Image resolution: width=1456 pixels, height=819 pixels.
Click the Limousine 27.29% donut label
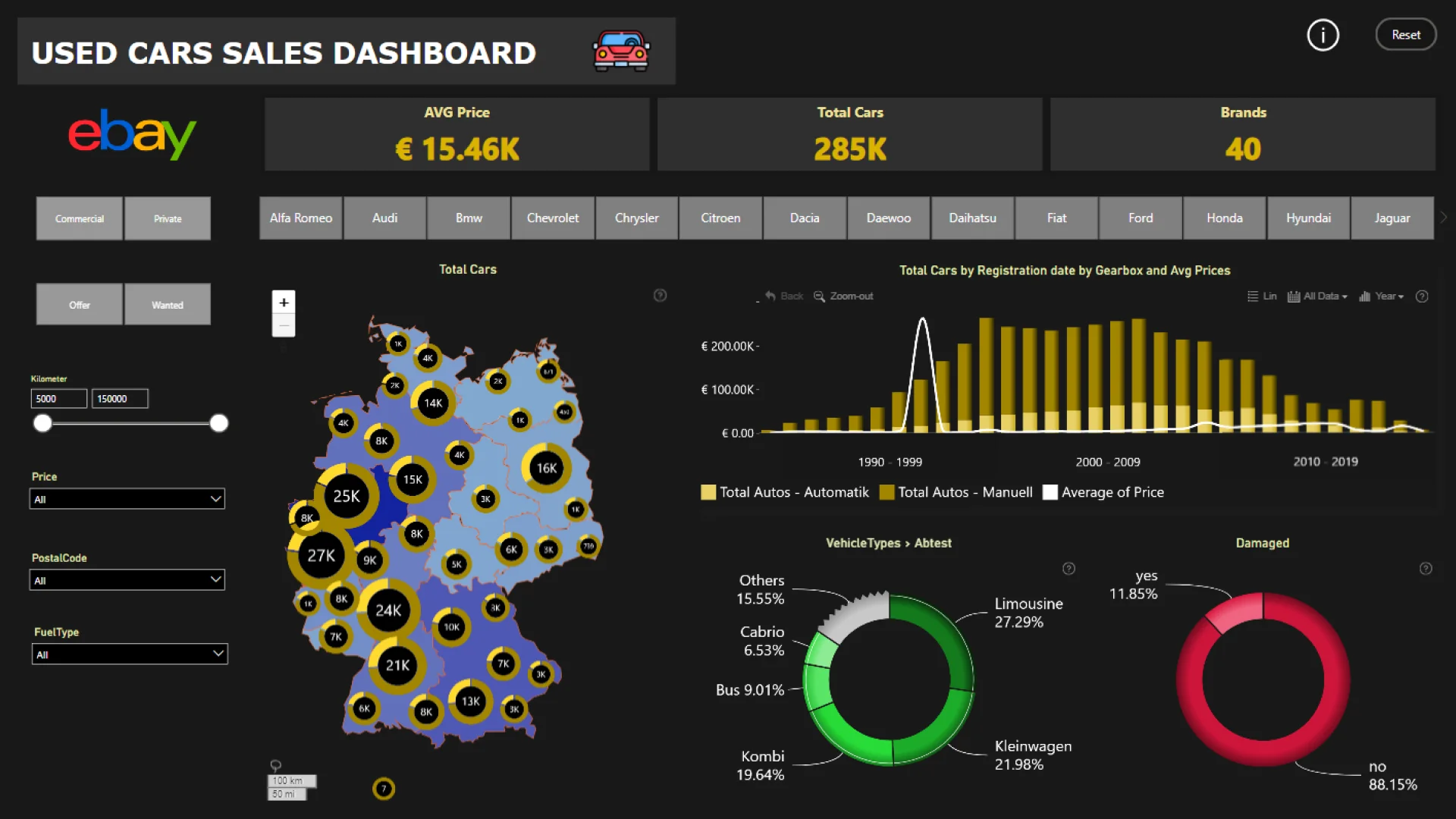[1029, 613]
